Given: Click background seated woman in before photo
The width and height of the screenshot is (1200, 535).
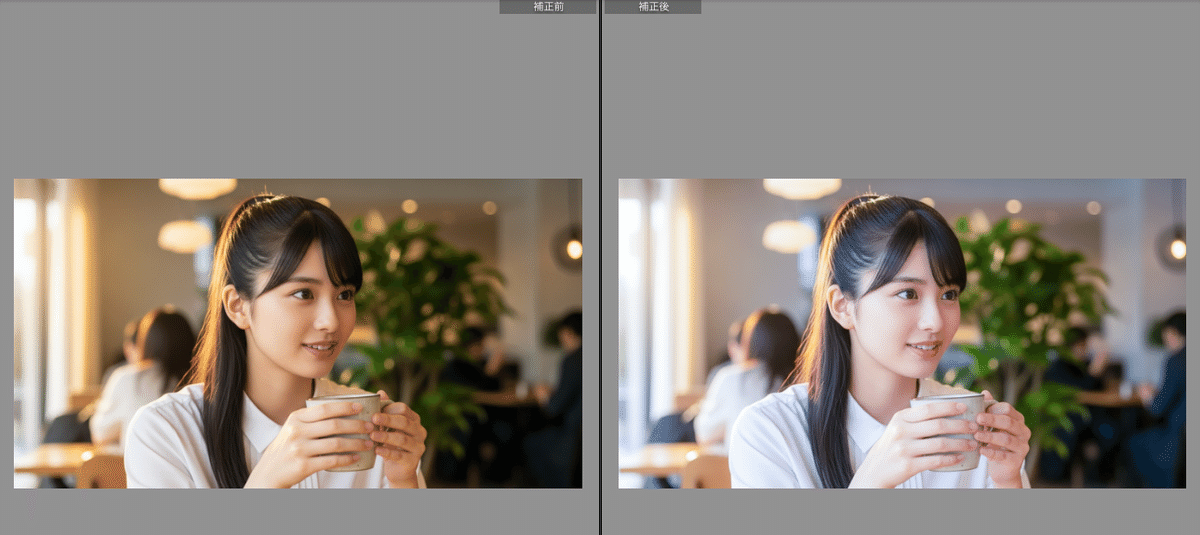Looking at the screenshot, I should pos(150,370).
